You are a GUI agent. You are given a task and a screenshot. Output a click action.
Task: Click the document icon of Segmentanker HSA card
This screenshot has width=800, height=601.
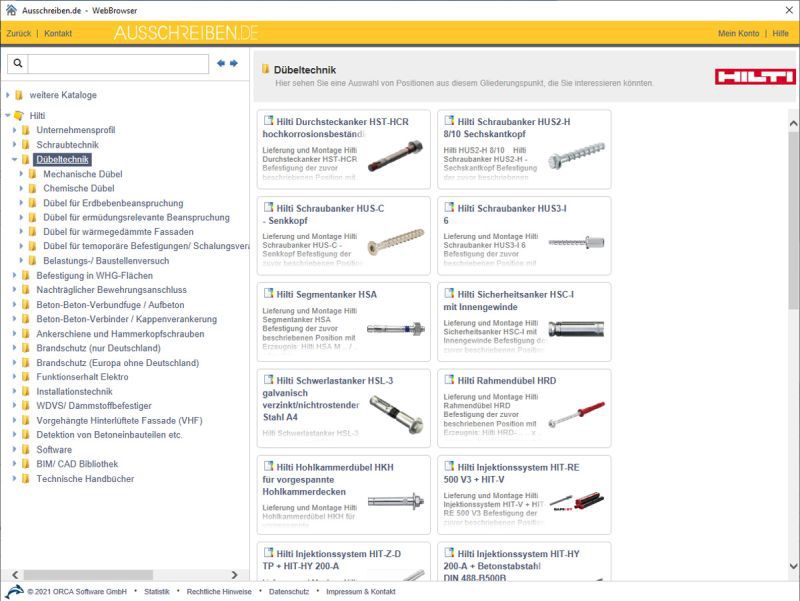tap(268, 293)
